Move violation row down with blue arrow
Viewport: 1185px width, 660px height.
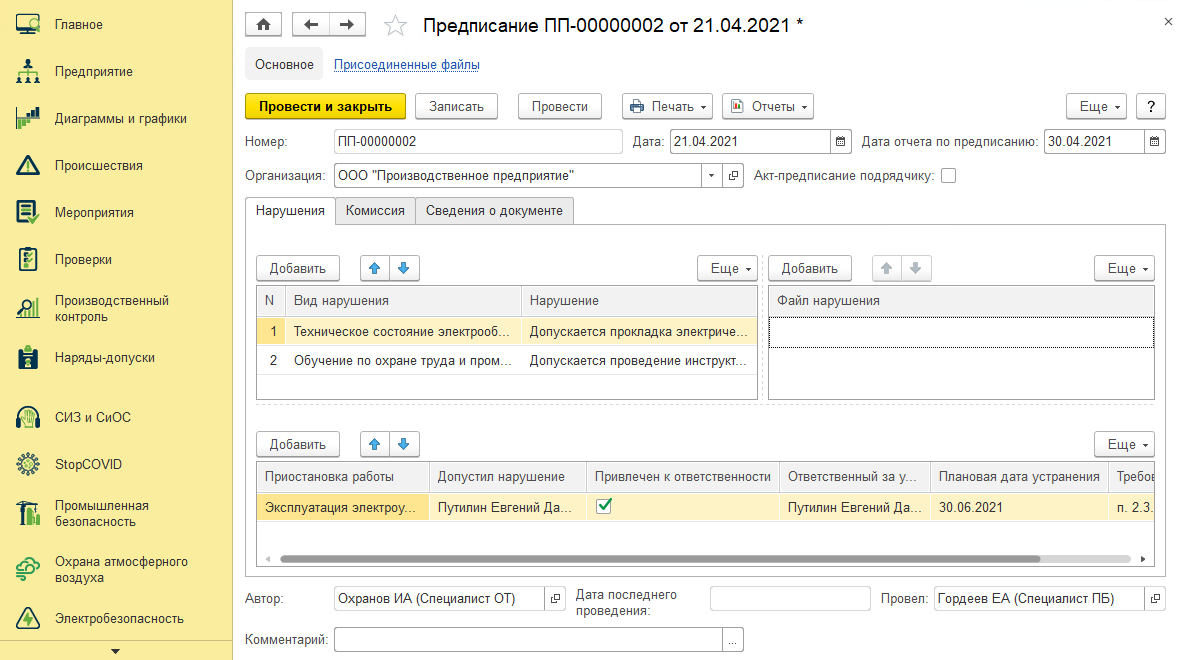pyautogui.click(x=404, y=268)
